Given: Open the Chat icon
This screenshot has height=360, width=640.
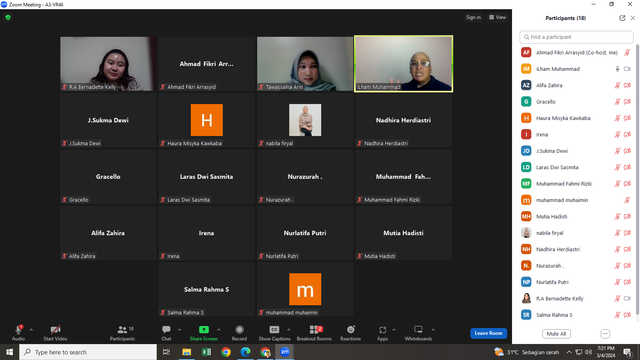Looking at the screenshot, I should [166, 329].
